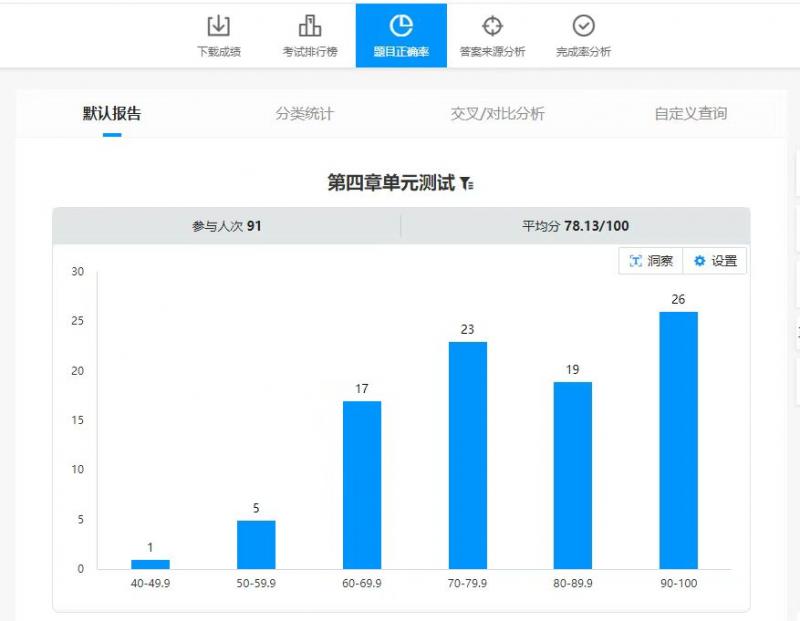The height and width of the screenshot is (621, 800).
Task: Click the 90-100 score bar
Action: 679,440
